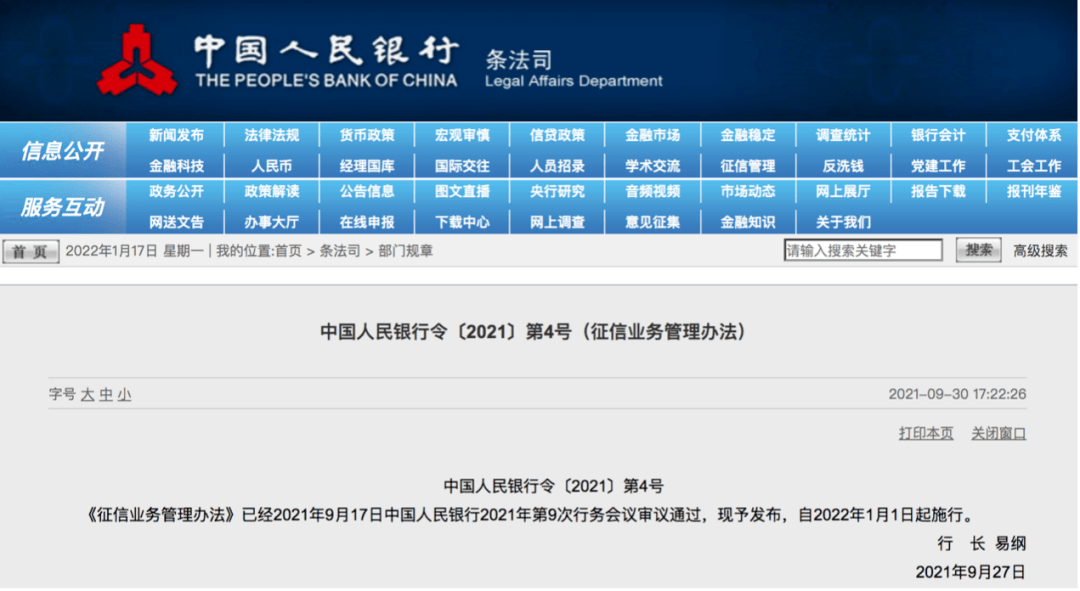This screenshot has width=1080, height=591.
Task: Open 银行会计 navigation item
Action: pyautogui.click(x=938, y=135)
